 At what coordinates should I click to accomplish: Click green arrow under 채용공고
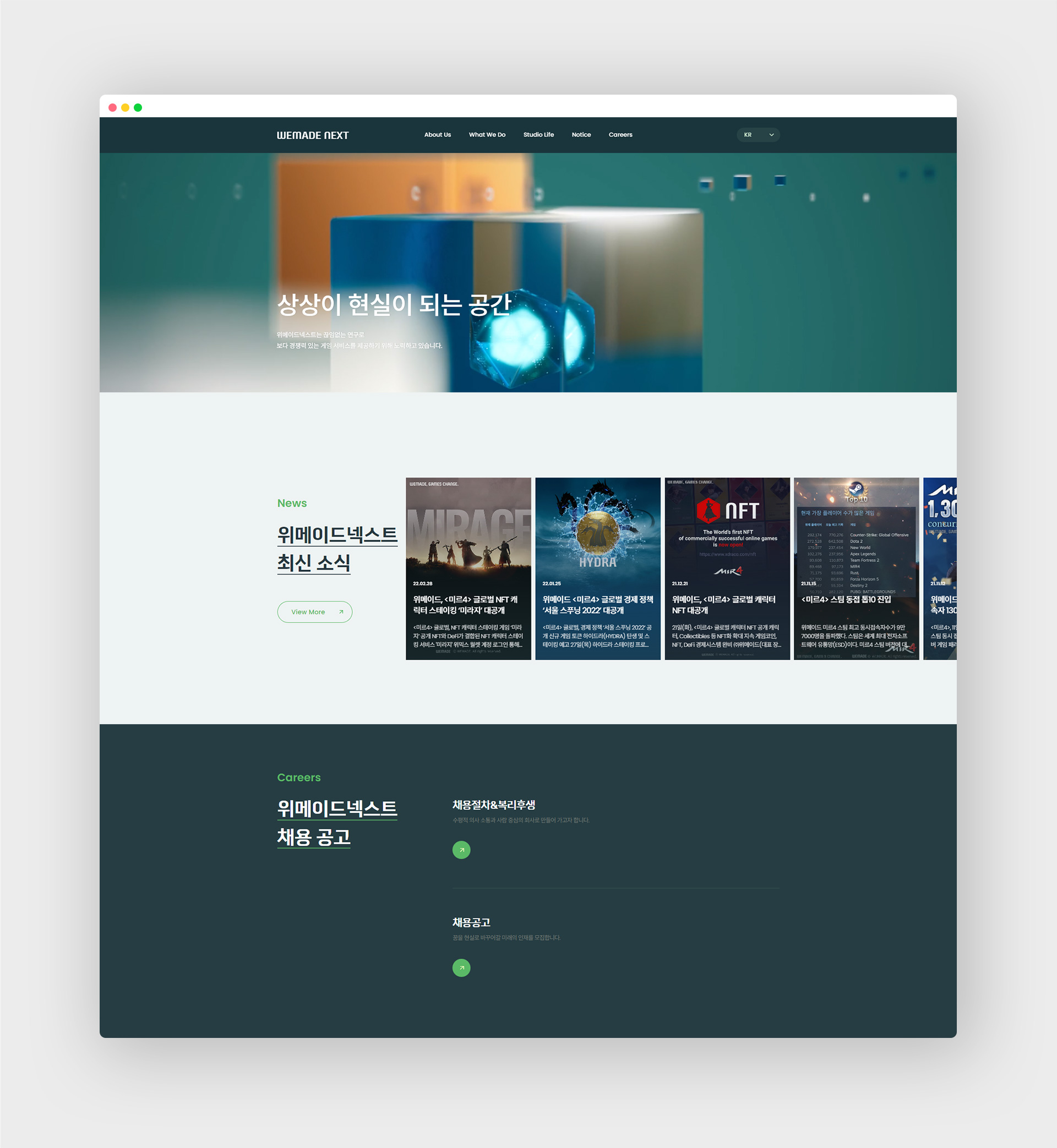[461, 967]
